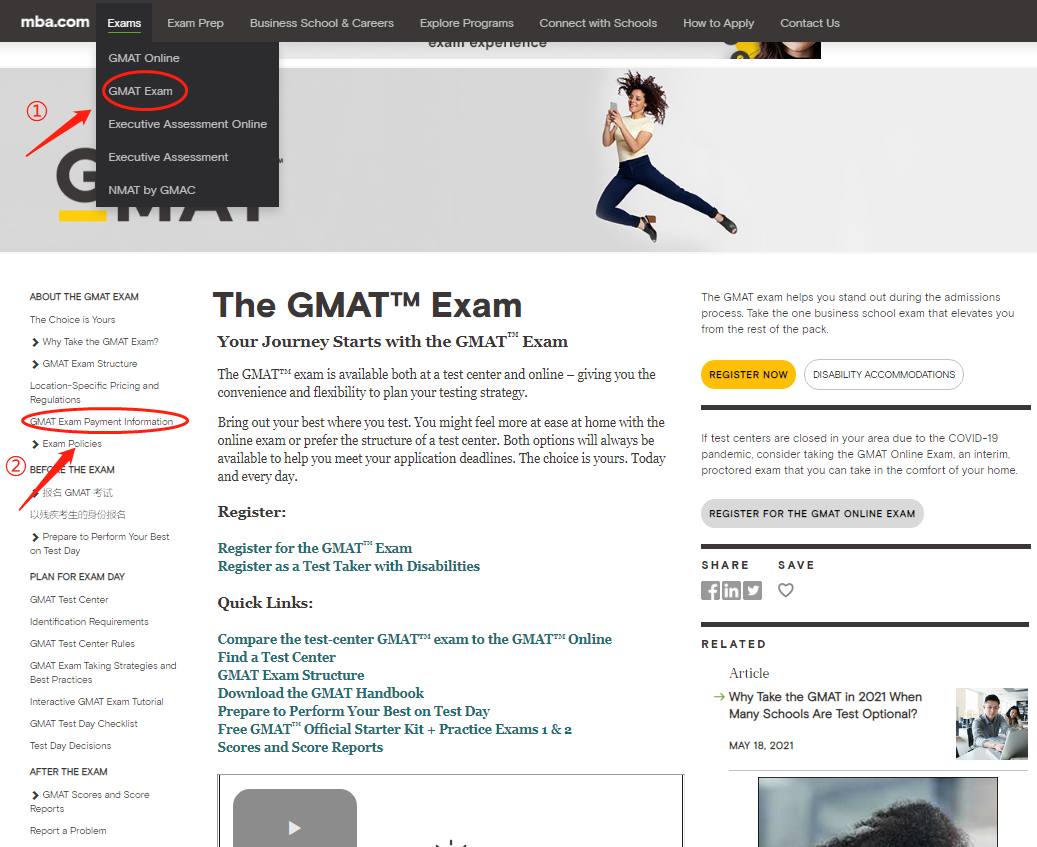
Task: Share the page on Twitter
Action: (x=752, y=590)
